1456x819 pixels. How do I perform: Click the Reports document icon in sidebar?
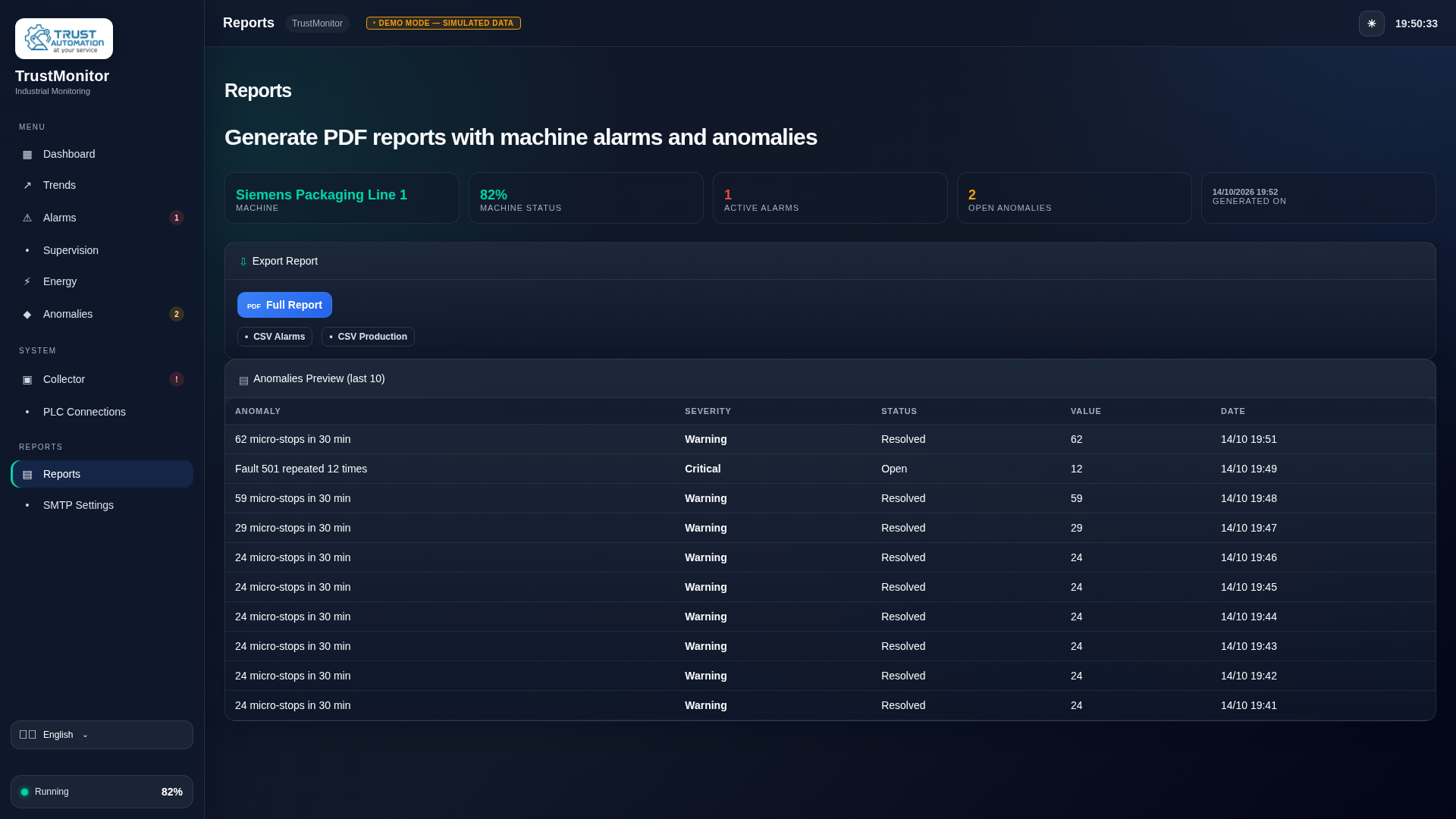[x=27, y=475]
